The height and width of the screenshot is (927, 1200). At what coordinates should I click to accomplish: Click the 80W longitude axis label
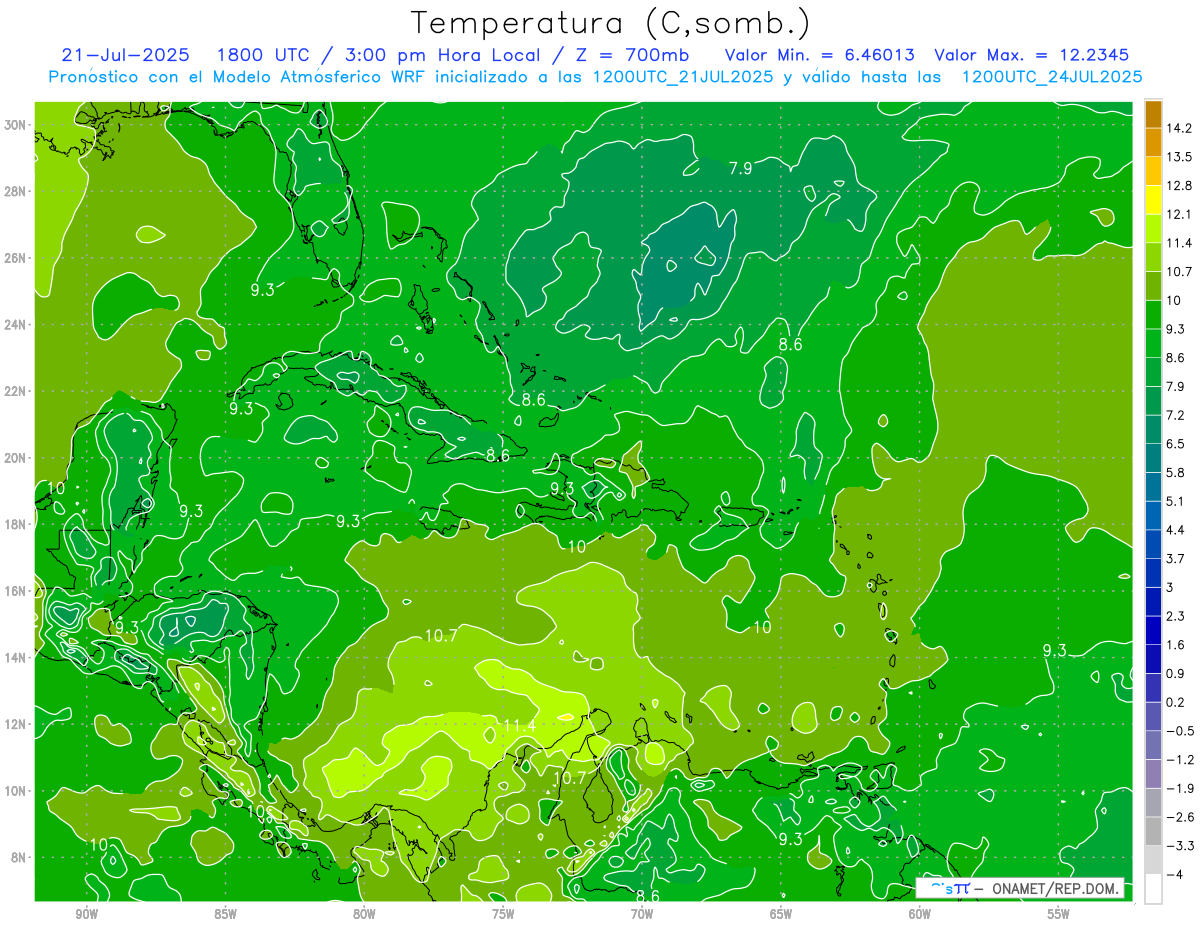364,914
